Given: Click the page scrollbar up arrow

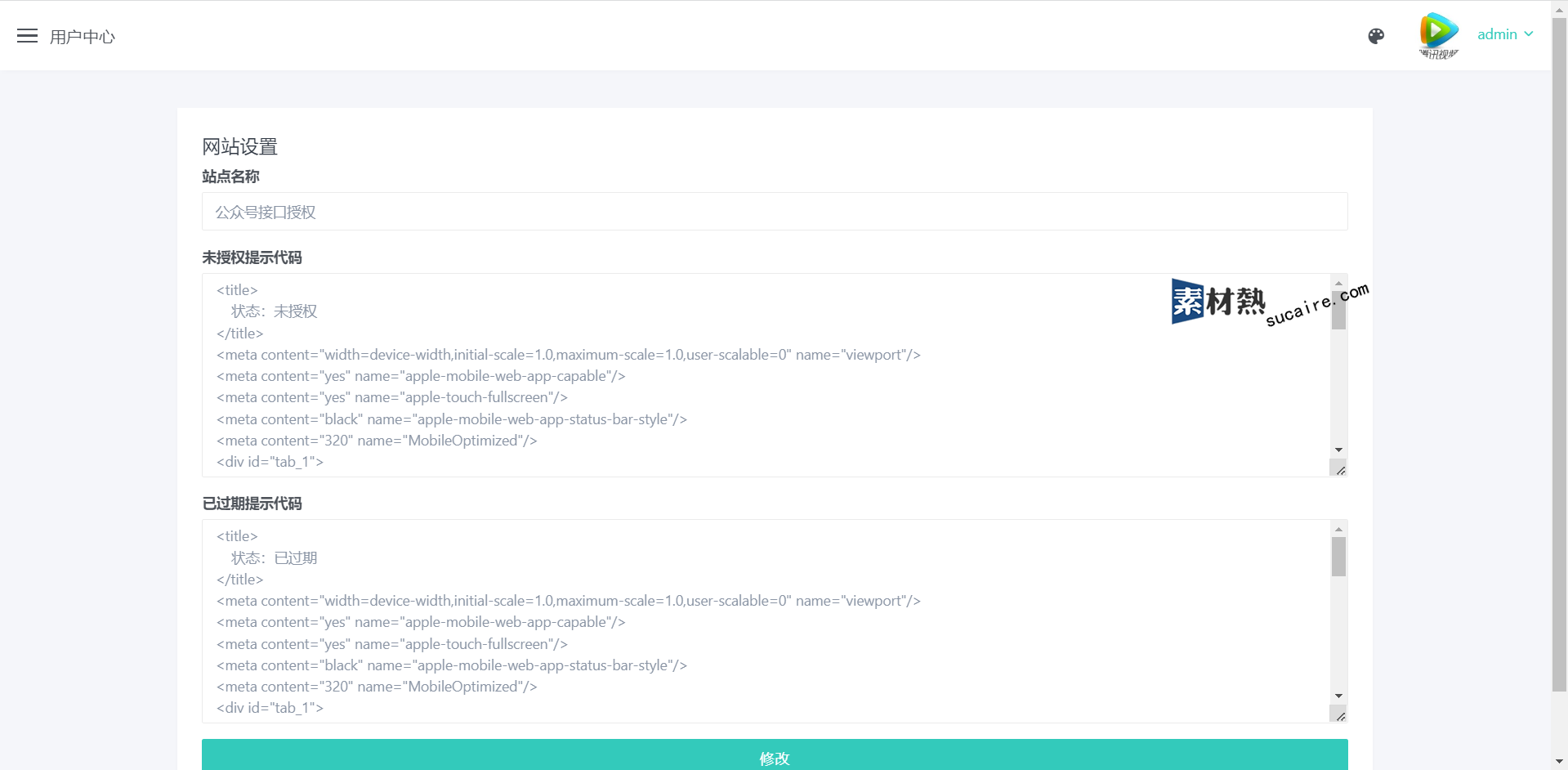Looking at the screenshot, I should point(1559,7).
